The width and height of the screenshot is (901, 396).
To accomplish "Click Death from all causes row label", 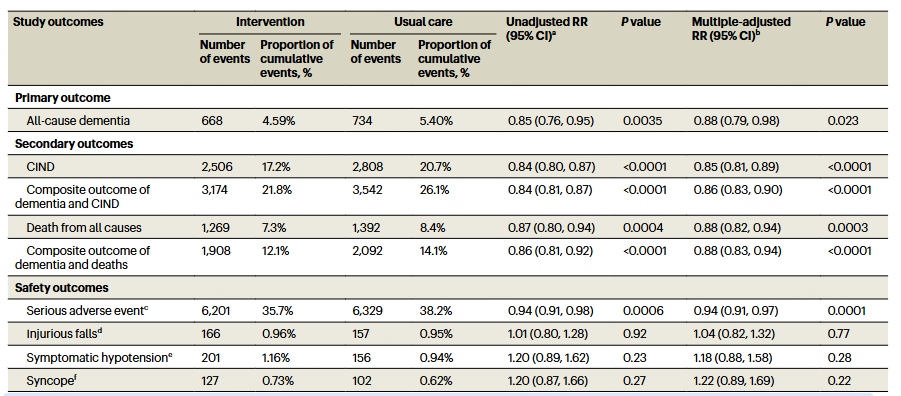I will pyautogui.click(x=76, y=228).
